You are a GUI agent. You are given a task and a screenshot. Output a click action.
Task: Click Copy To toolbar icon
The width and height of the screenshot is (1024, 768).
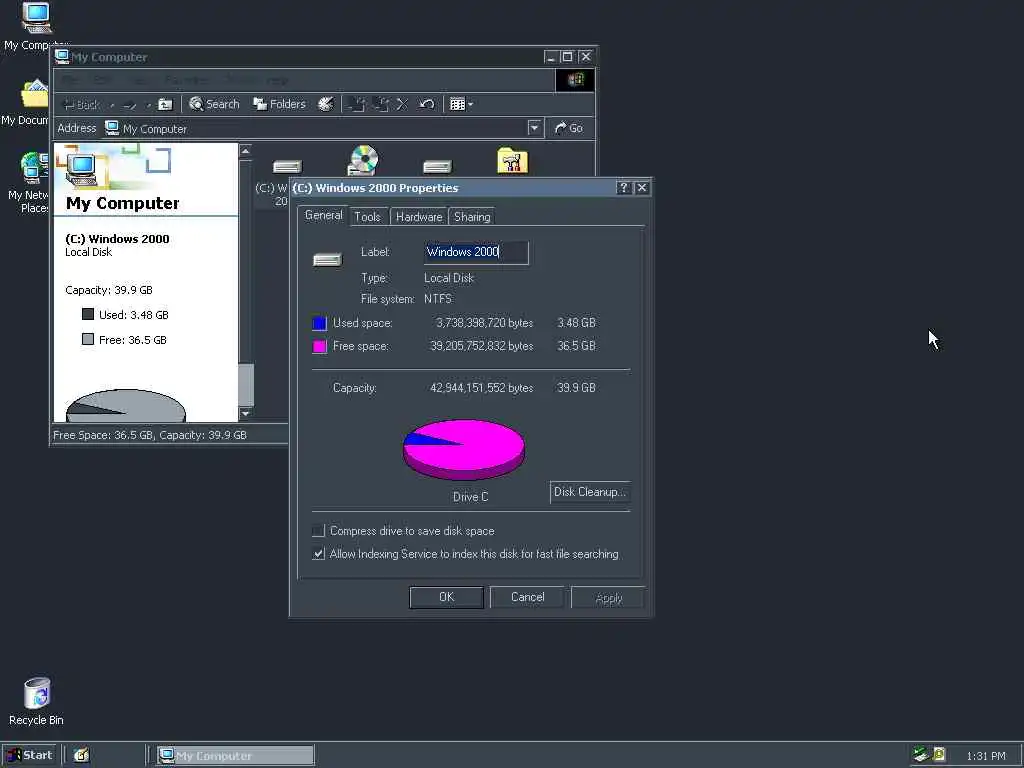point(381,104)
